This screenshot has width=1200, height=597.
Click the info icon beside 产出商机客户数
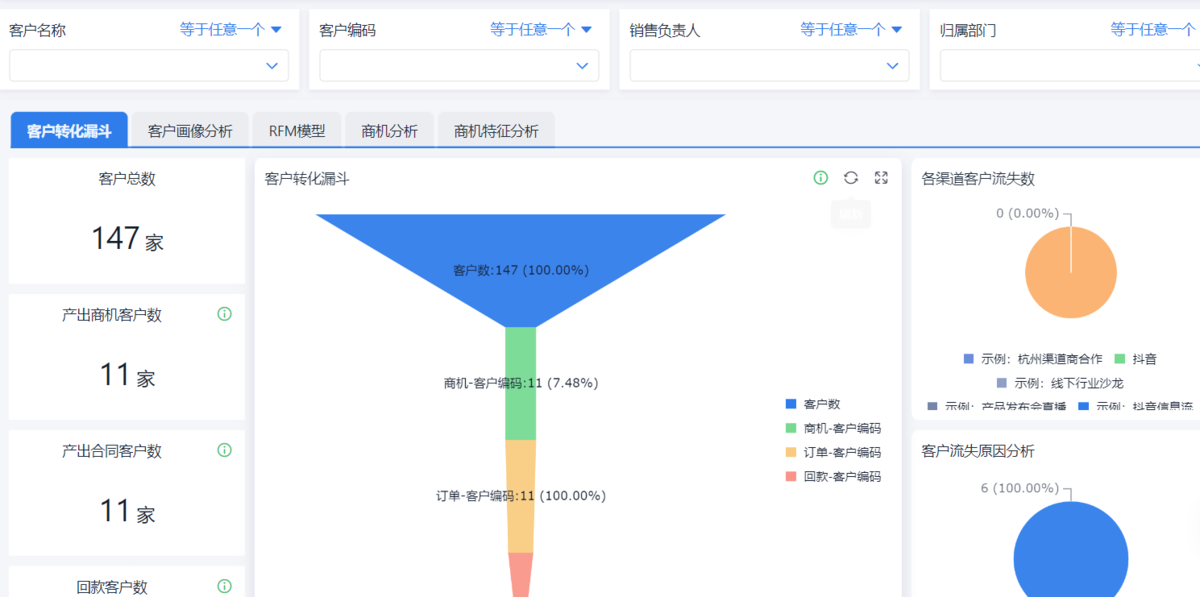pyautogui.click(x=224, y=314)
